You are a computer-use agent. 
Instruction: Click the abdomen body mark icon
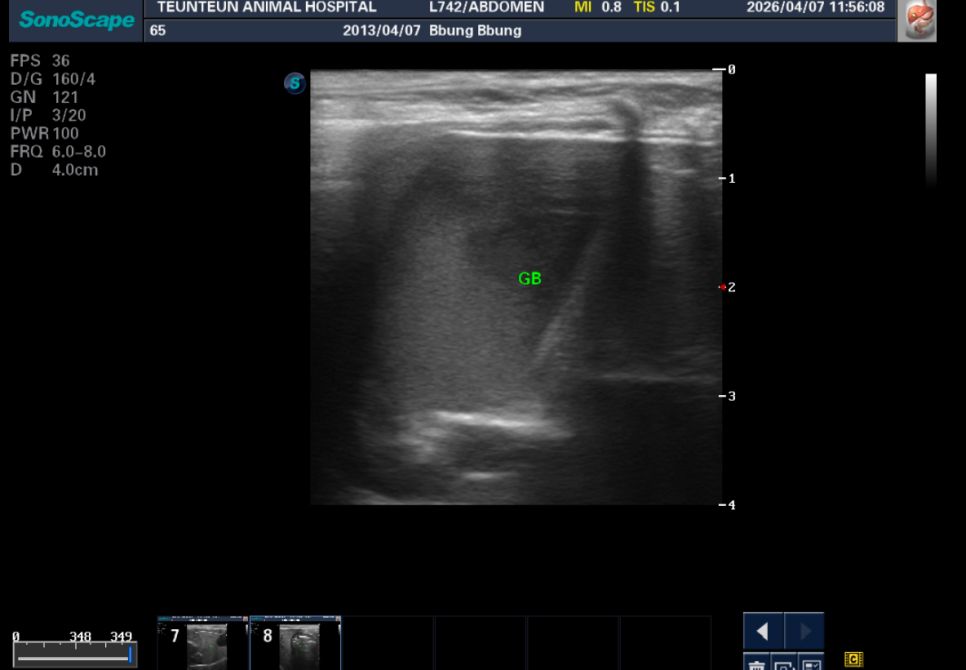(917, 21)
